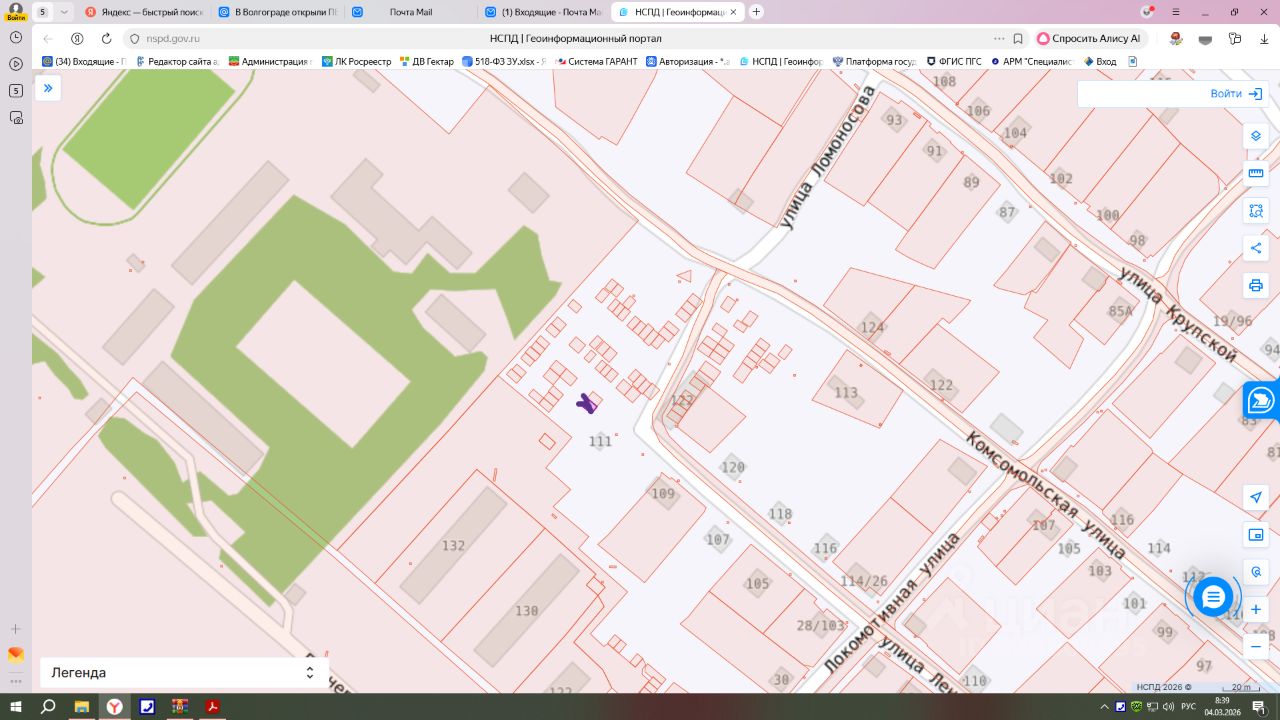Switch to the Почта Mail tab
The height and width of the screenshot is (720, 1280).
pos(410,12)
